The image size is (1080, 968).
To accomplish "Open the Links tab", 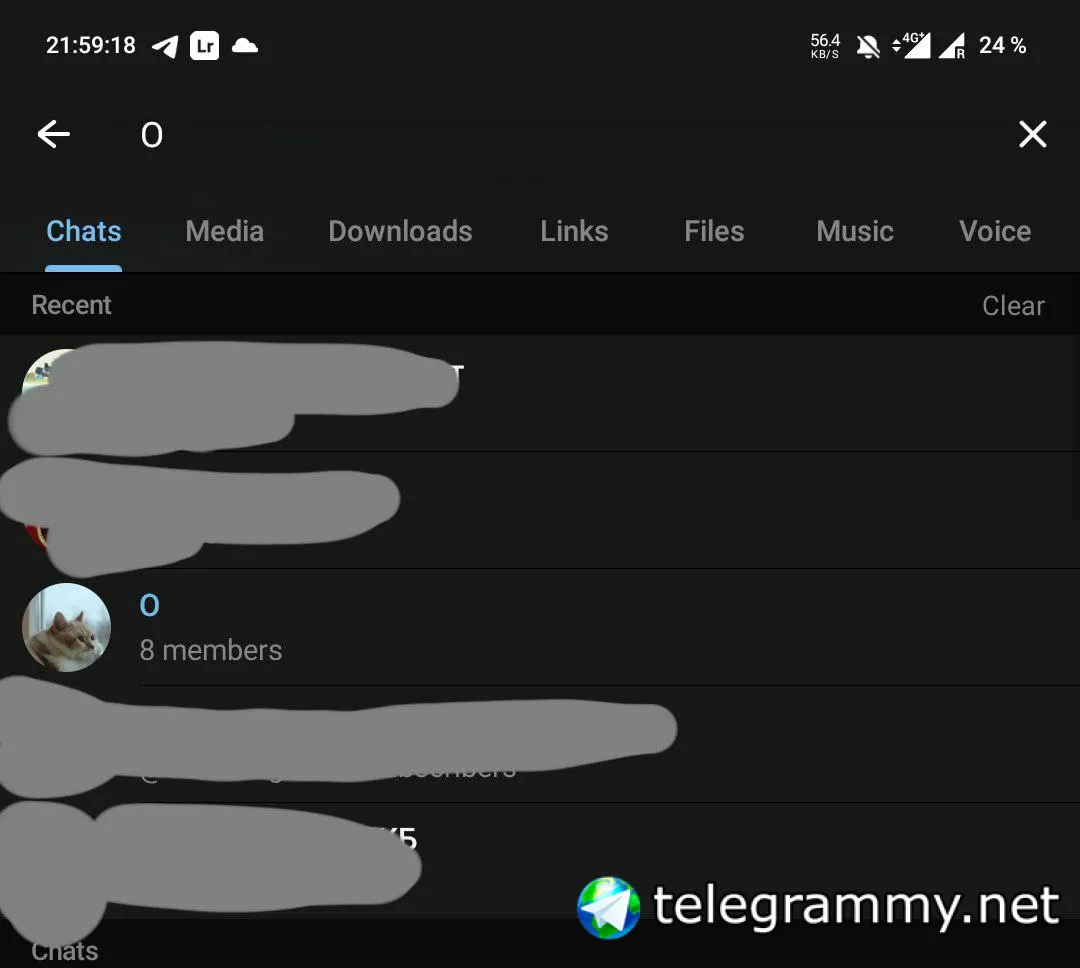I will click(x=574, y=231).
